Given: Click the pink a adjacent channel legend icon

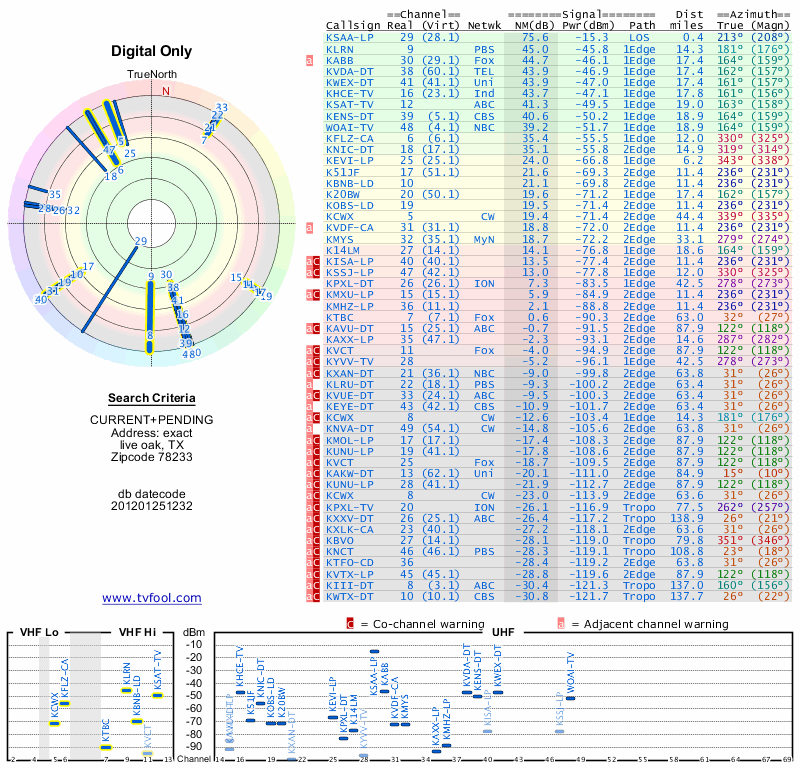Looking at the screenshot, I should [561, 624].
